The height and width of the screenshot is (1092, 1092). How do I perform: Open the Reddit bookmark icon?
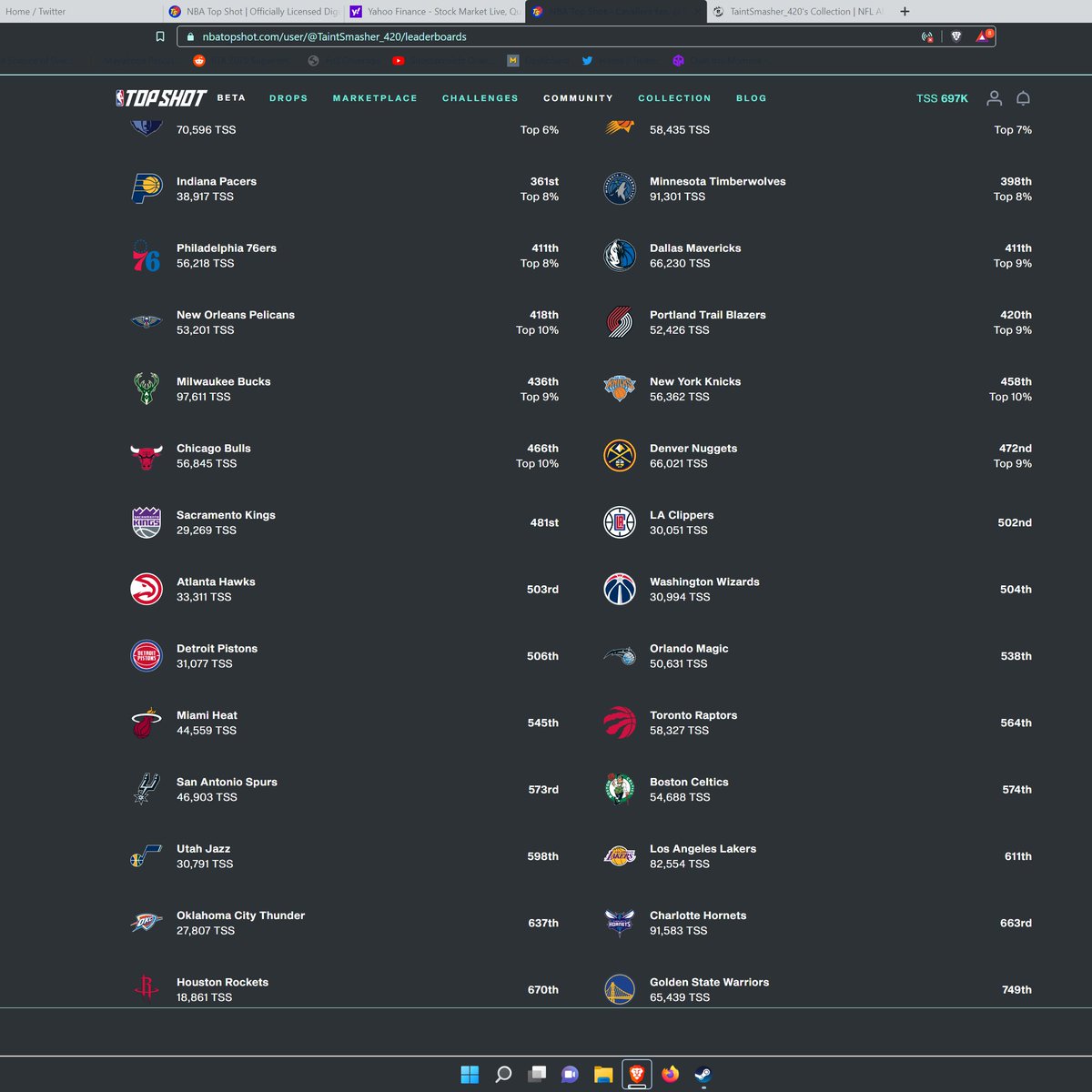point(199,61)
